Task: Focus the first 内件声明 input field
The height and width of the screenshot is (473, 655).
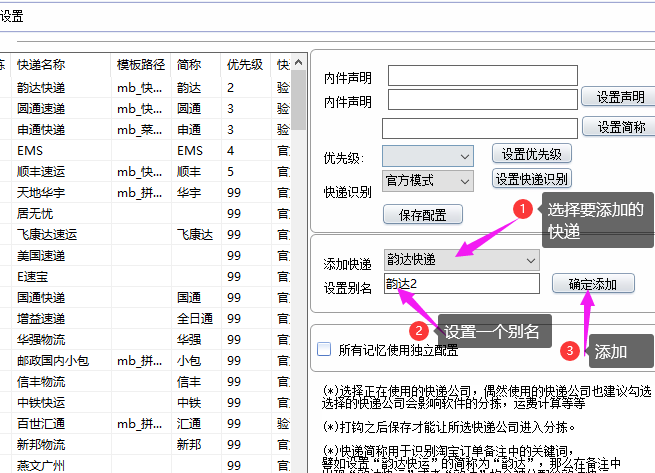Action: (483, 75)
